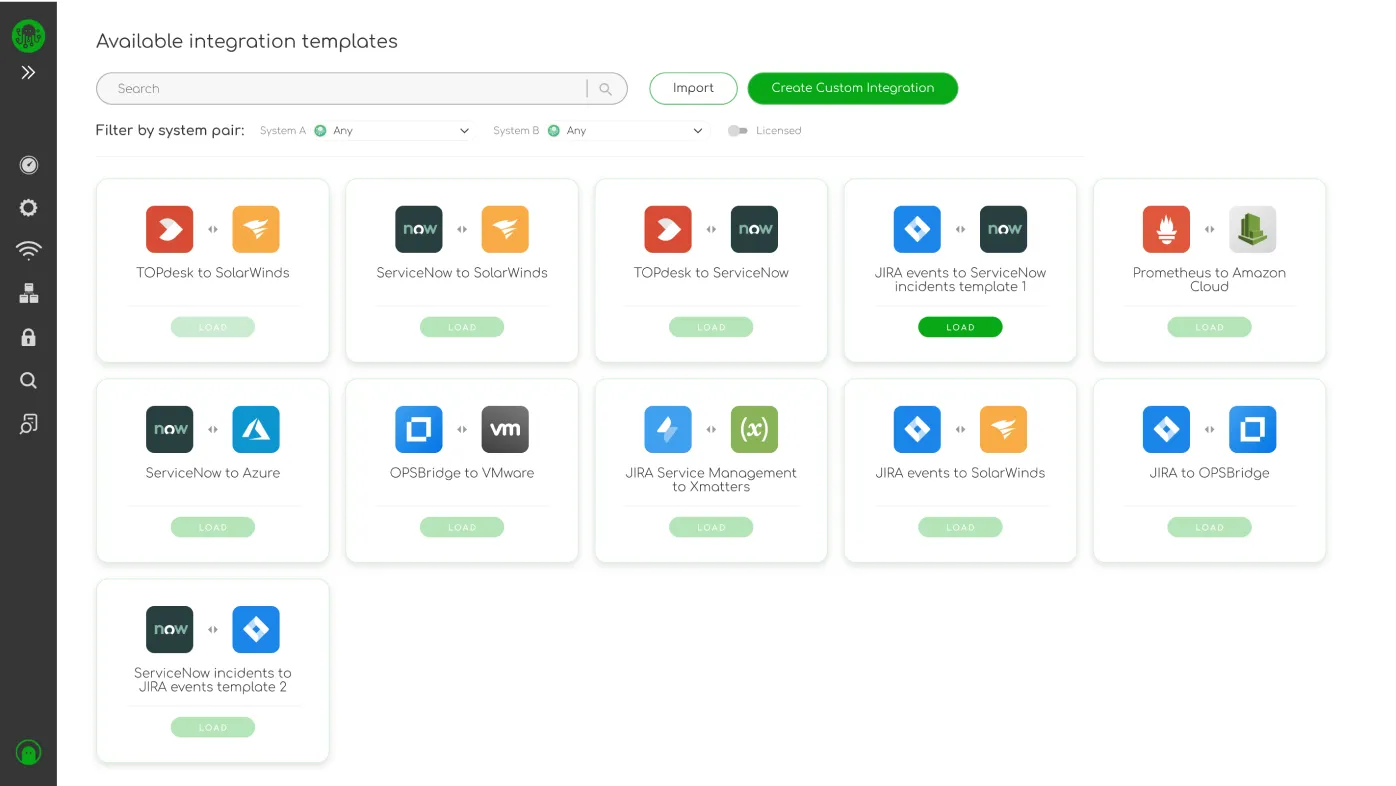Click the Xmatters (x) icon

[754, 429]
